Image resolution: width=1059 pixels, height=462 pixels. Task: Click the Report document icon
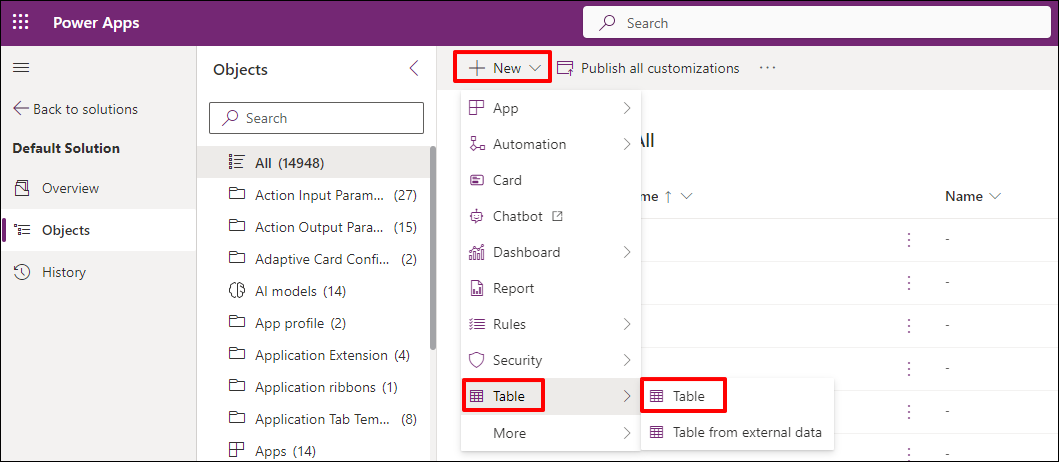pyautogui.click(x=477, y=288)
